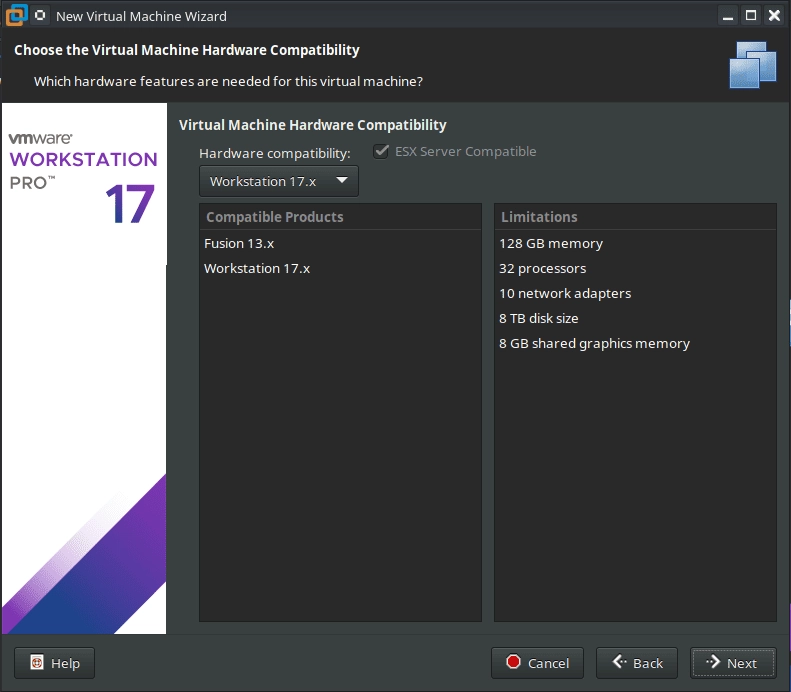Viewport: 791px width, 692px height.
Task: Minimize the wizard window
Action: click(x=727, y=16)
